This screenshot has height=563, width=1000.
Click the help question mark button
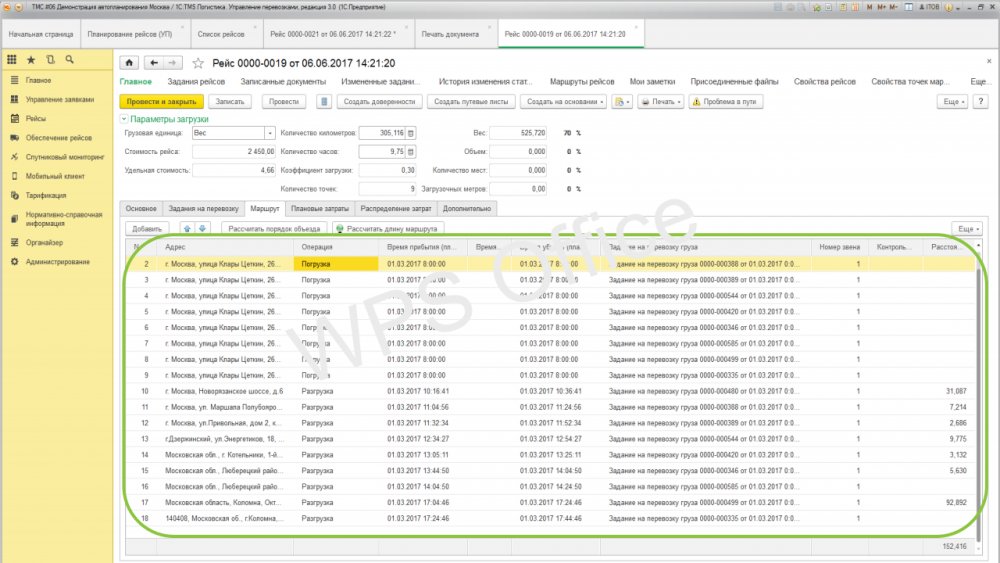[x=980, y=101]
